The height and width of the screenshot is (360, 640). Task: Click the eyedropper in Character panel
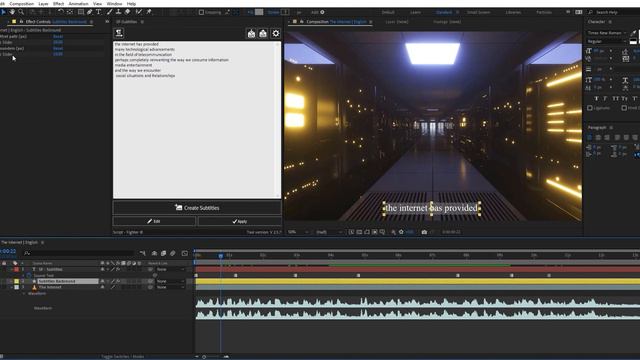pyautogui.click(x=633, y=33)
